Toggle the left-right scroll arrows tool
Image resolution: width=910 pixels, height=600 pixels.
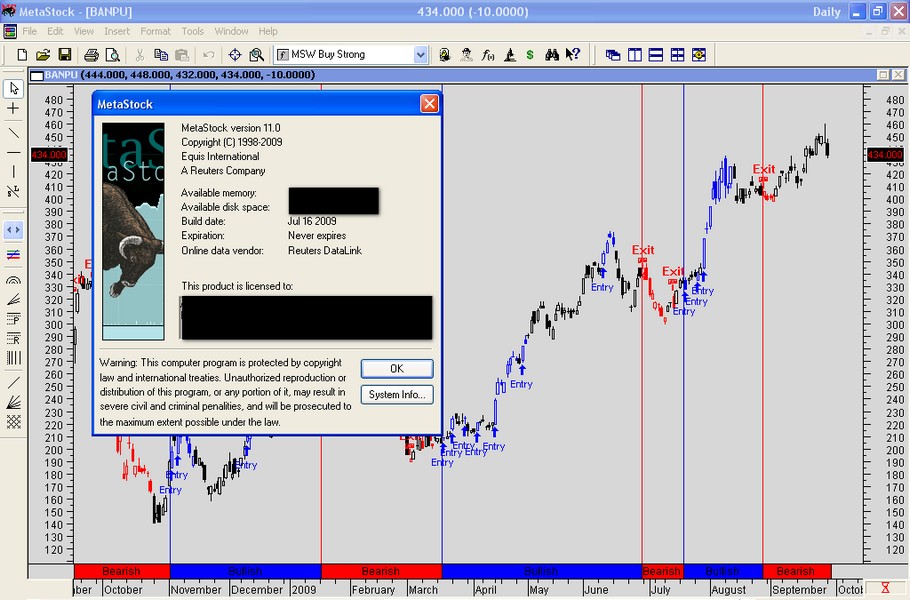(13, 230)
